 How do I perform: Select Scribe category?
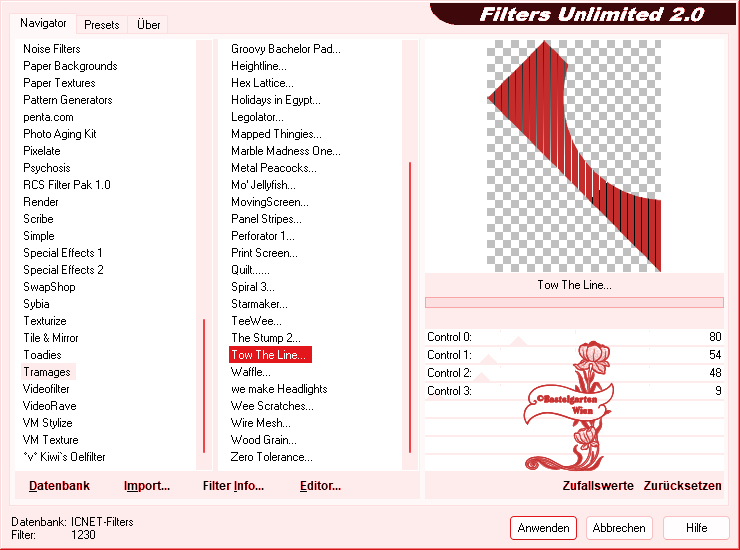tap(38, 219)
